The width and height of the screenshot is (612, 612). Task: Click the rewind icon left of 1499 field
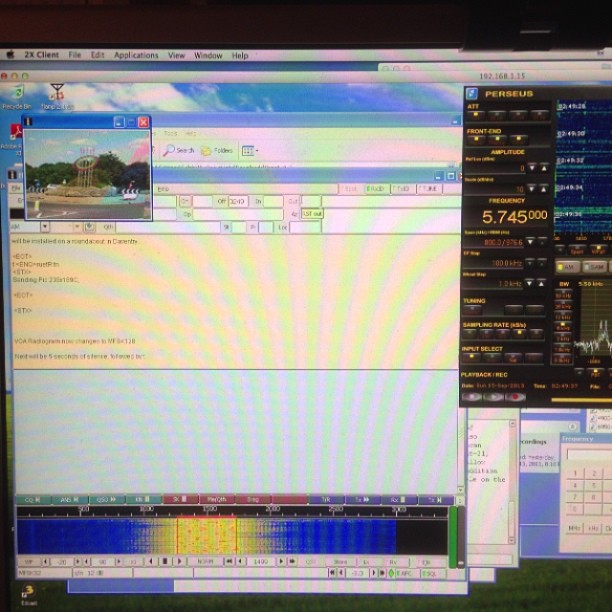pos(229,561)
